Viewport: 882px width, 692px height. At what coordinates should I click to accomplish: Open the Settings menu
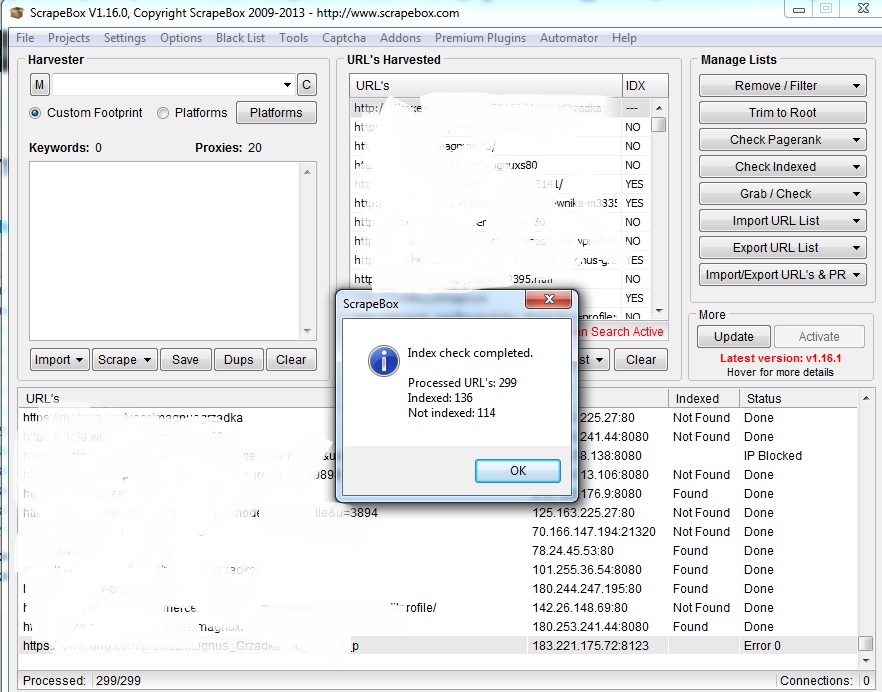point(124,38)
